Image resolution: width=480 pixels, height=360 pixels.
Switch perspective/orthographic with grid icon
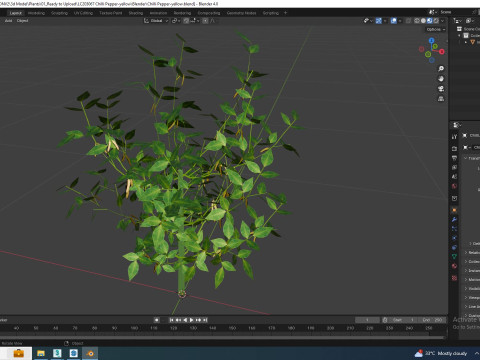pyautogui.click(x=441, y=99)
